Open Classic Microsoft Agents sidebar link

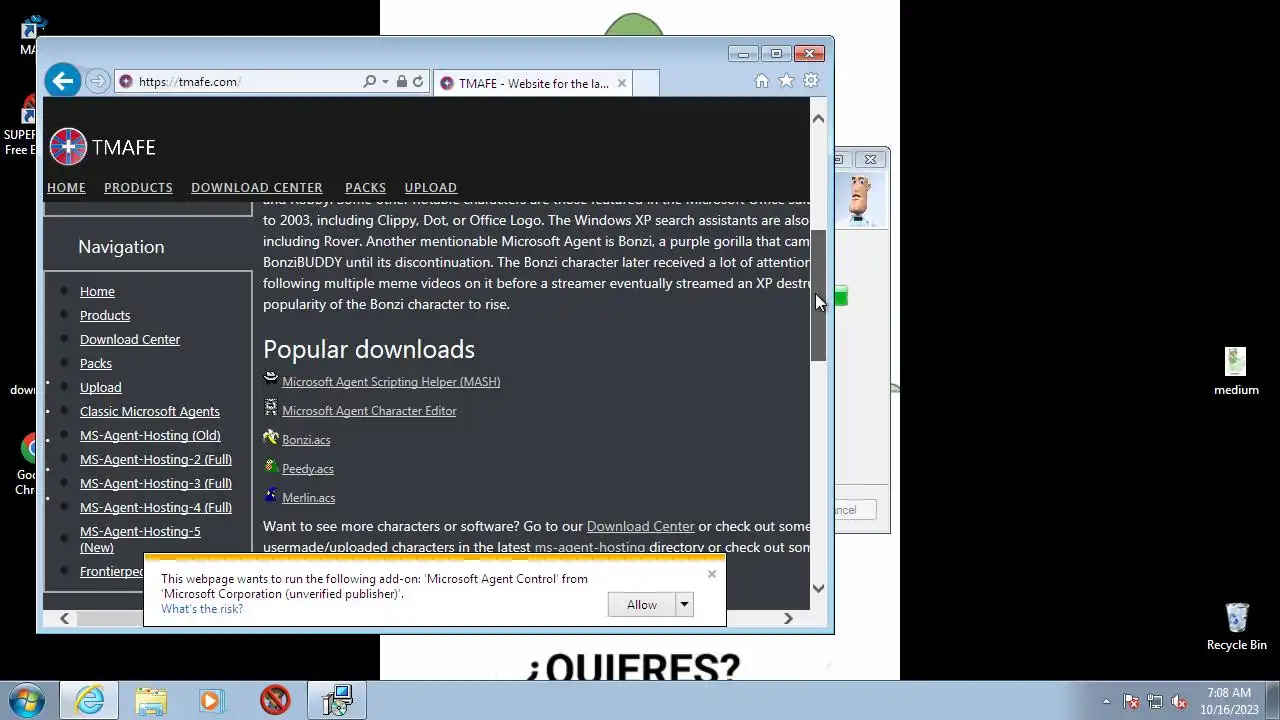tap(150, 411)
